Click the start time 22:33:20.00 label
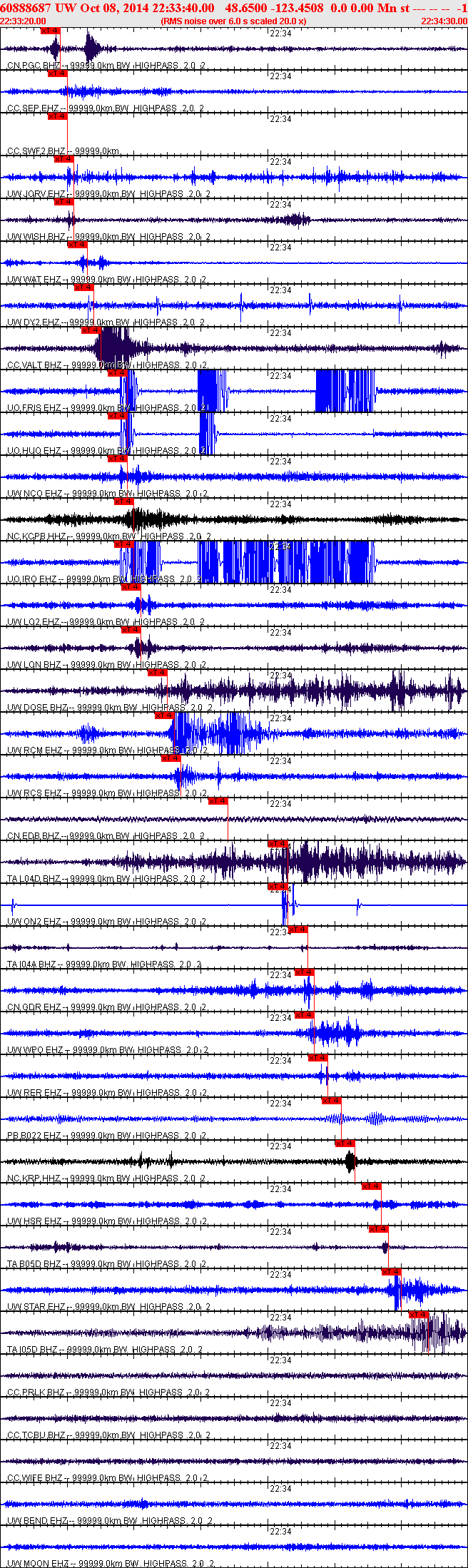 click(x=23, y=21)
